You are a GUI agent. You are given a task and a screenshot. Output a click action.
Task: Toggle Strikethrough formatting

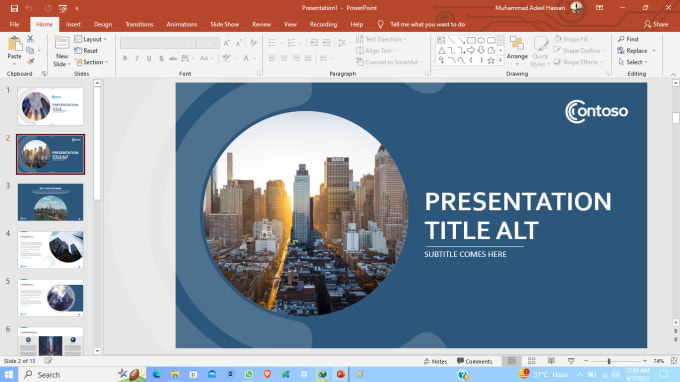173,58
